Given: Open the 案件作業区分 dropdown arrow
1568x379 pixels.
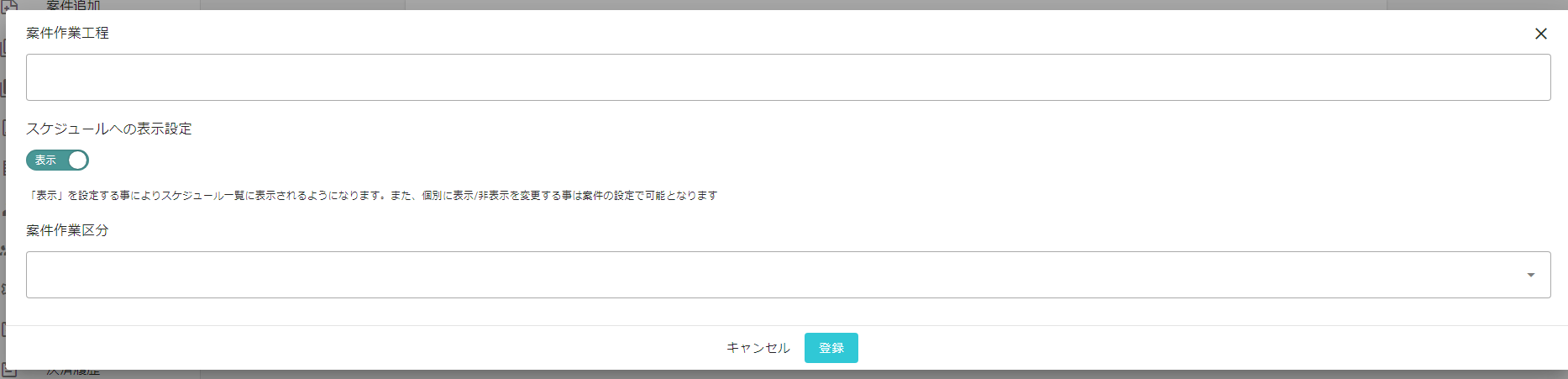Looking at the screenshot, I should (x=1530, y=275).
